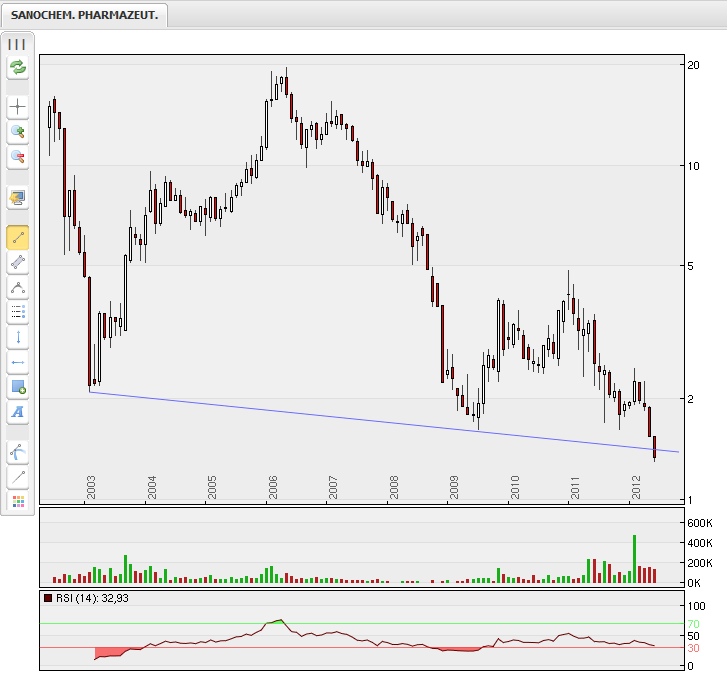Viewport: 727px width, 684px height.
Task: Click the zoom in magnifier
Action: click(x=18, y=132)
